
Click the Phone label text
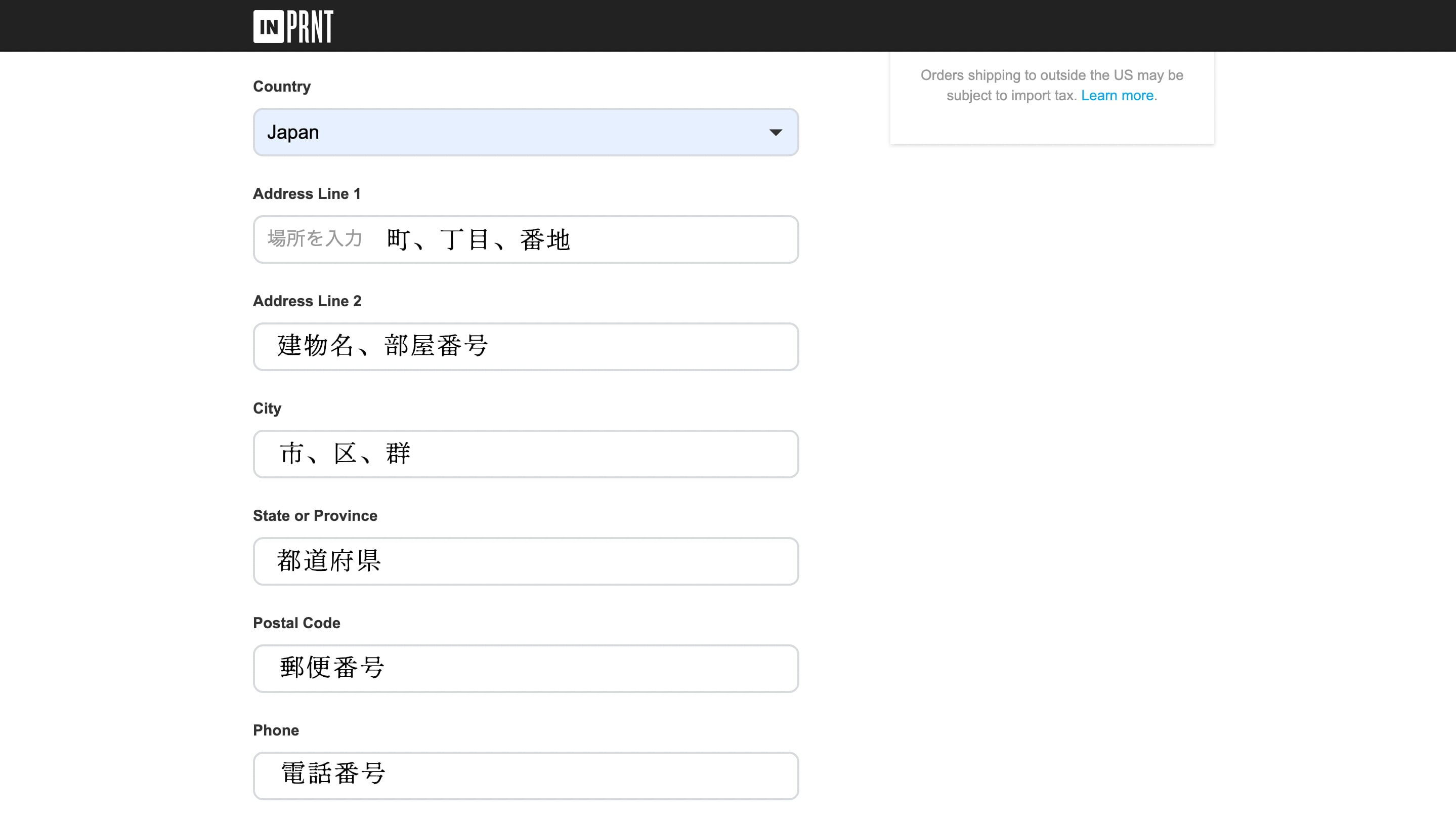click(x=276, y=730)
